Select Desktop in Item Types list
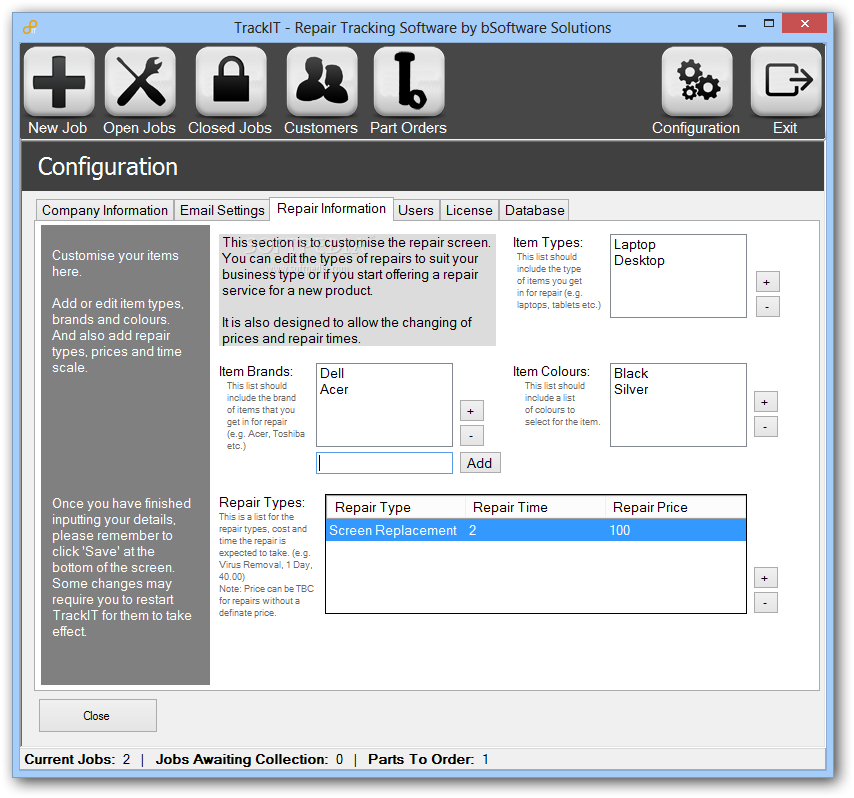 coord(639,260)
